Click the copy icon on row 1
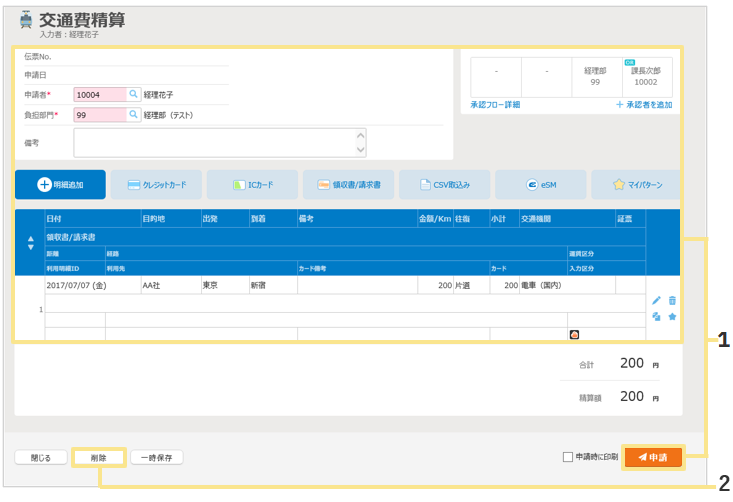This screenshot has height=502, width=733. [x=656, y=316]
